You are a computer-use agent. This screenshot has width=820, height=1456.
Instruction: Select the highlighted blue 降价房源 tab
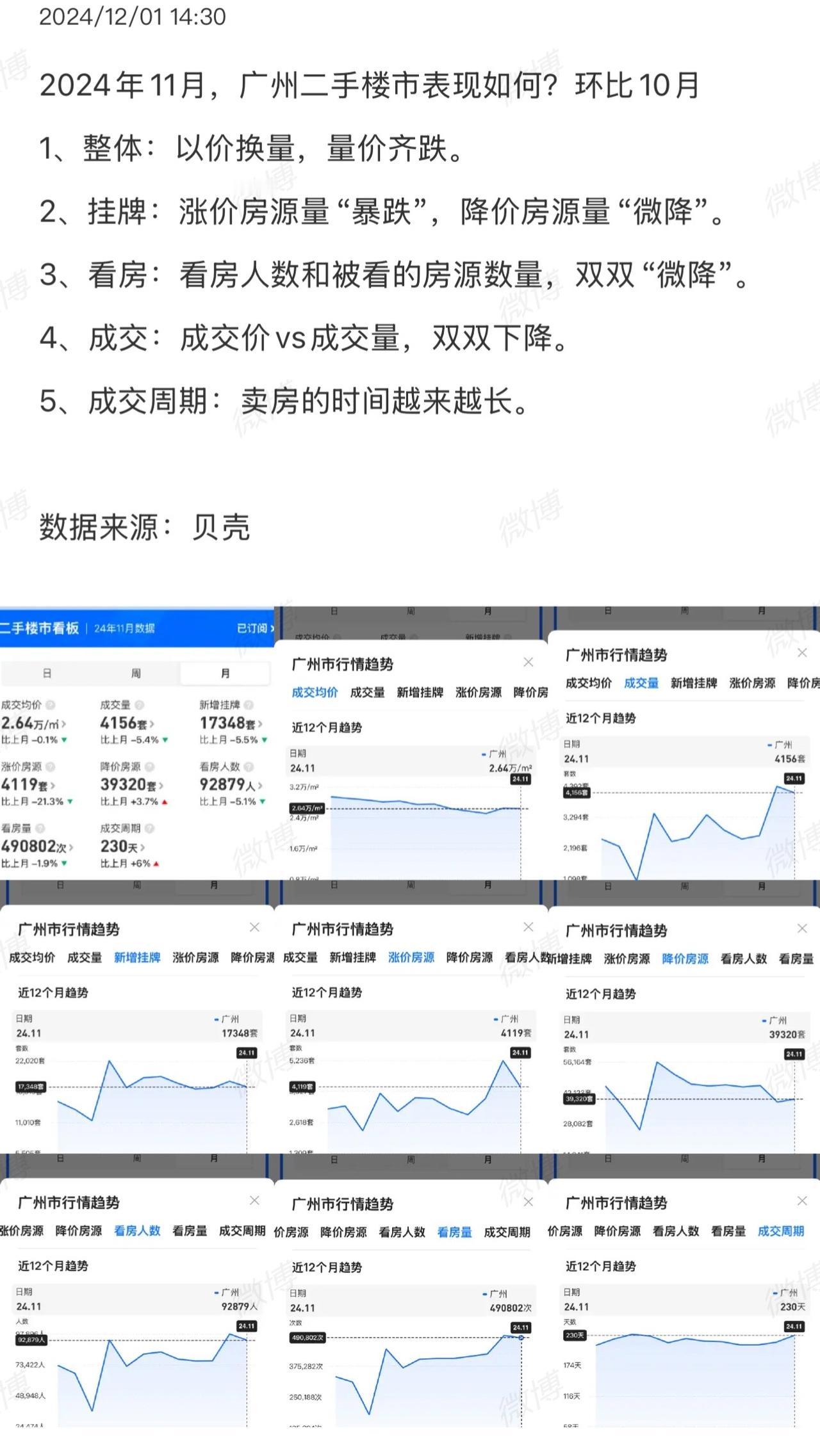pyautogui.click(x=685, y=959)
